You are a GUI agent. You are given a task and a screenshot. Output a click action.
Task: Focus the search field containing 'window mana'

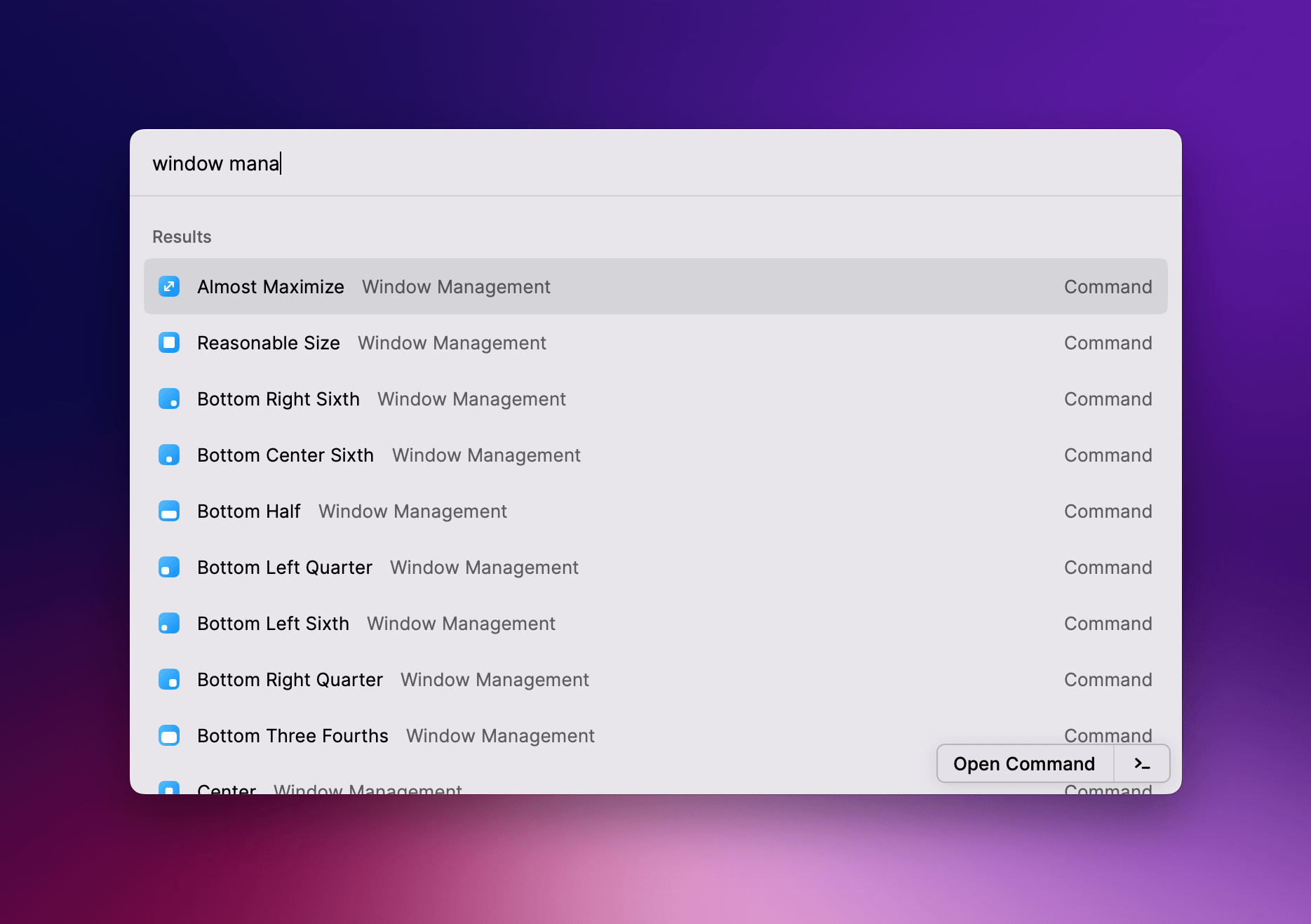655,163
